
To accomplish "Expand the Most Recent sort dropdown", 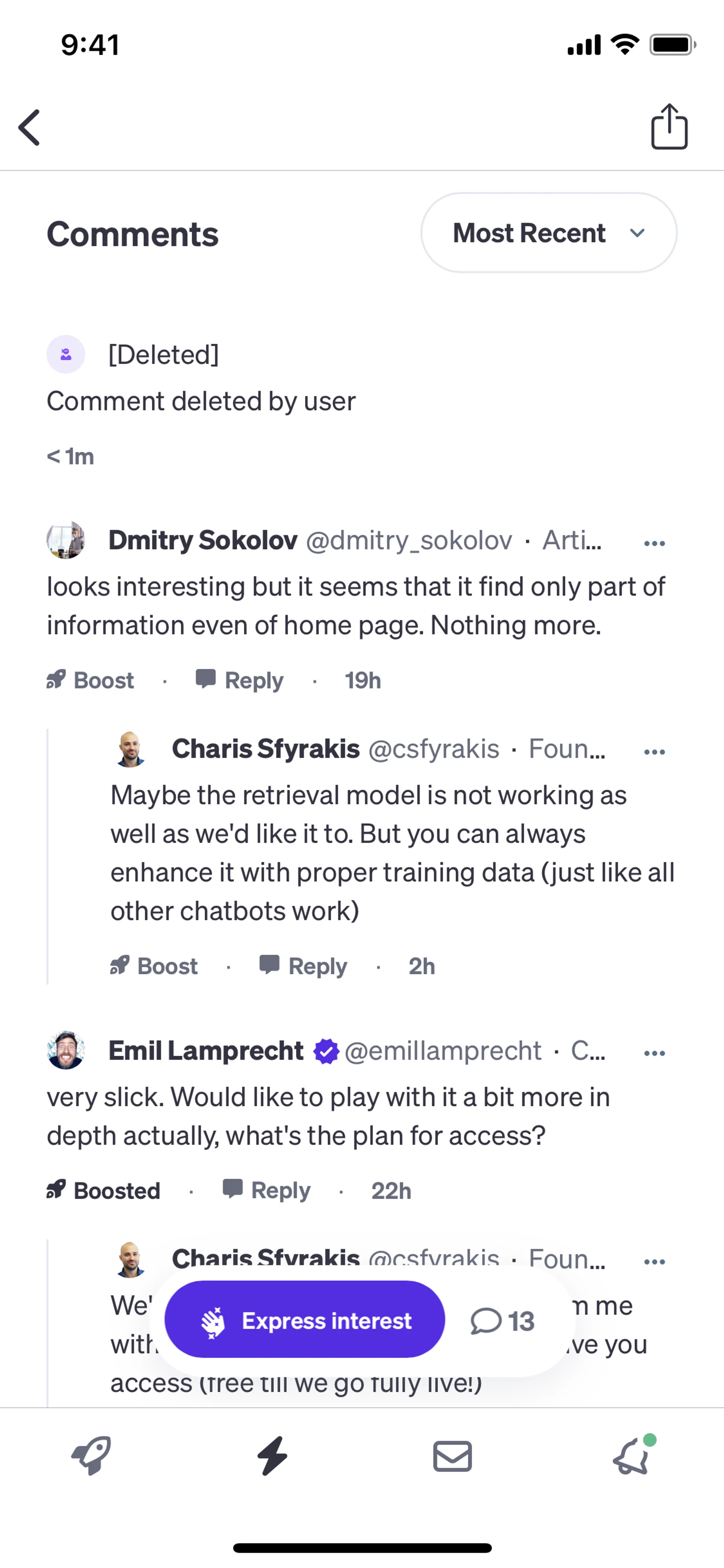I will [548, 233].
